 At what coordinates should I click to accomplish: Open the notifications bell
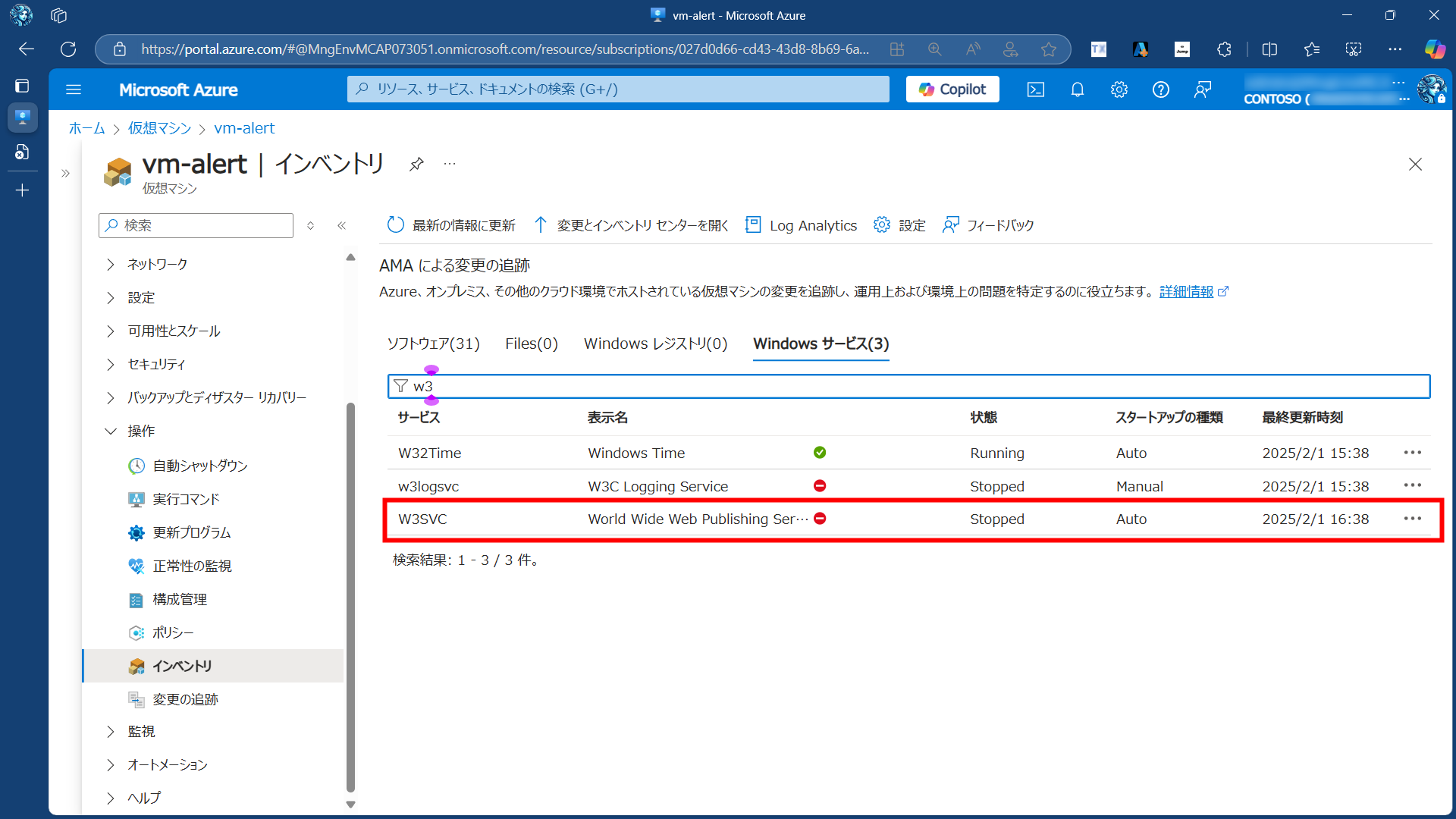click(1077, 89)
